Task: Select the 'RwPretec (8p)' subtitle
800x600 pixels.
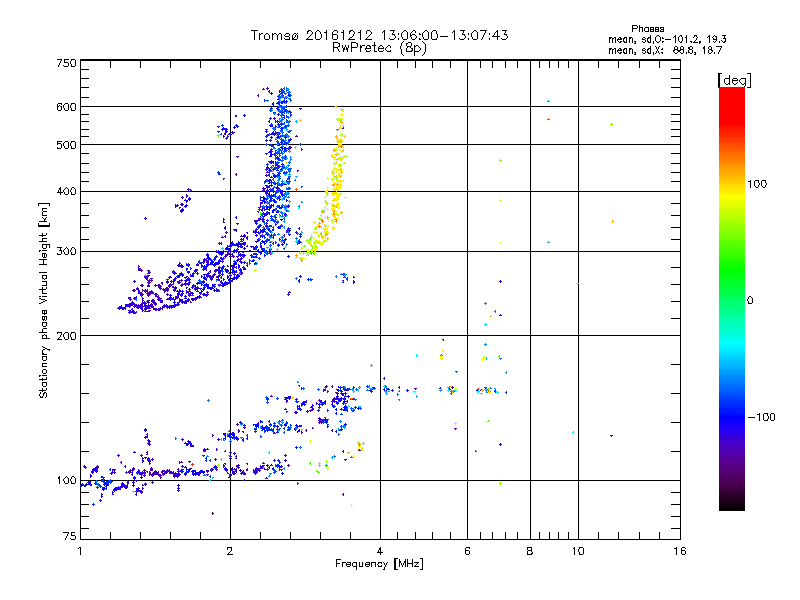Action: [x=379, y=48]
